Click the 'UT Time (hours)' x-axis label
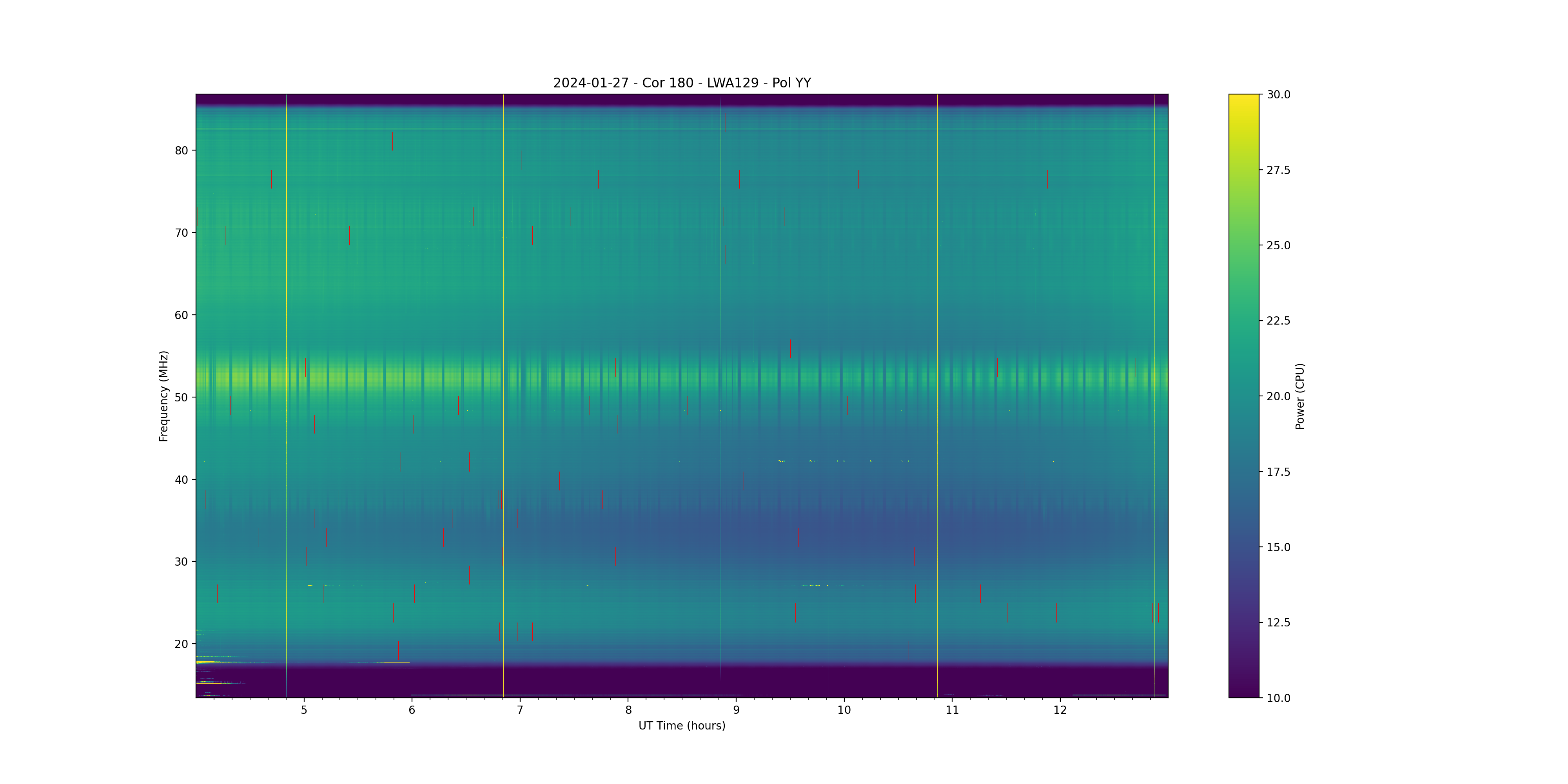The image size is (1568, 784). pyautogui.click(x=682, y=726)
